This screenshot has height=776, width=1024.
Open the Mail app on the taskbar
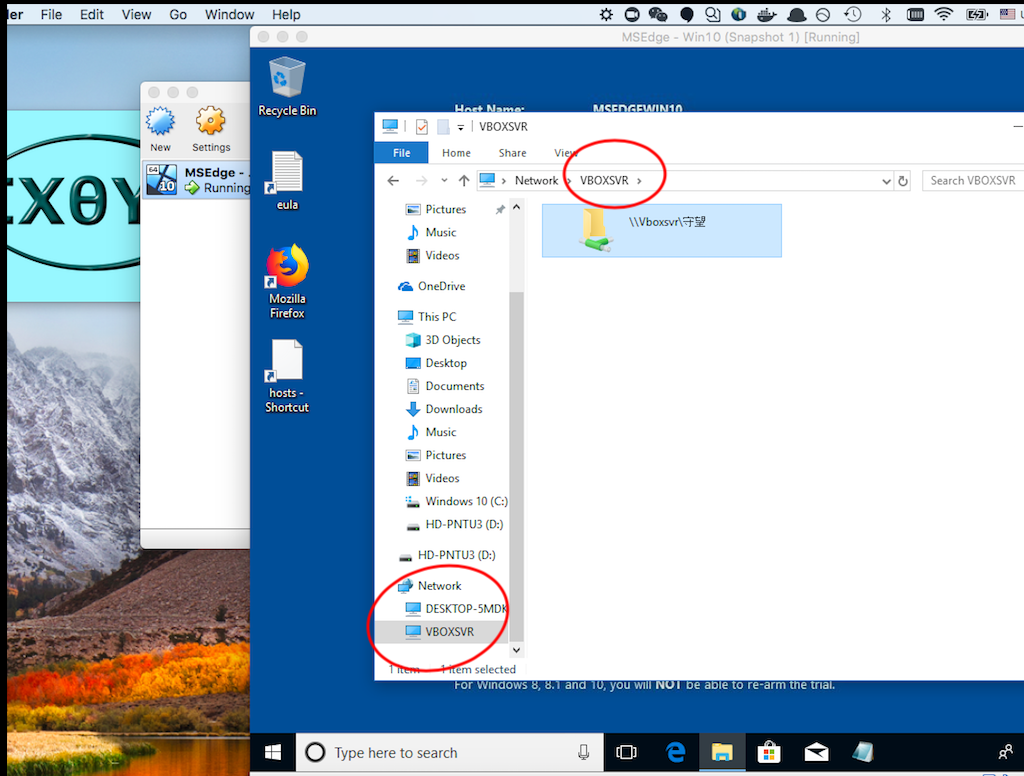click(x=816, y=752)
